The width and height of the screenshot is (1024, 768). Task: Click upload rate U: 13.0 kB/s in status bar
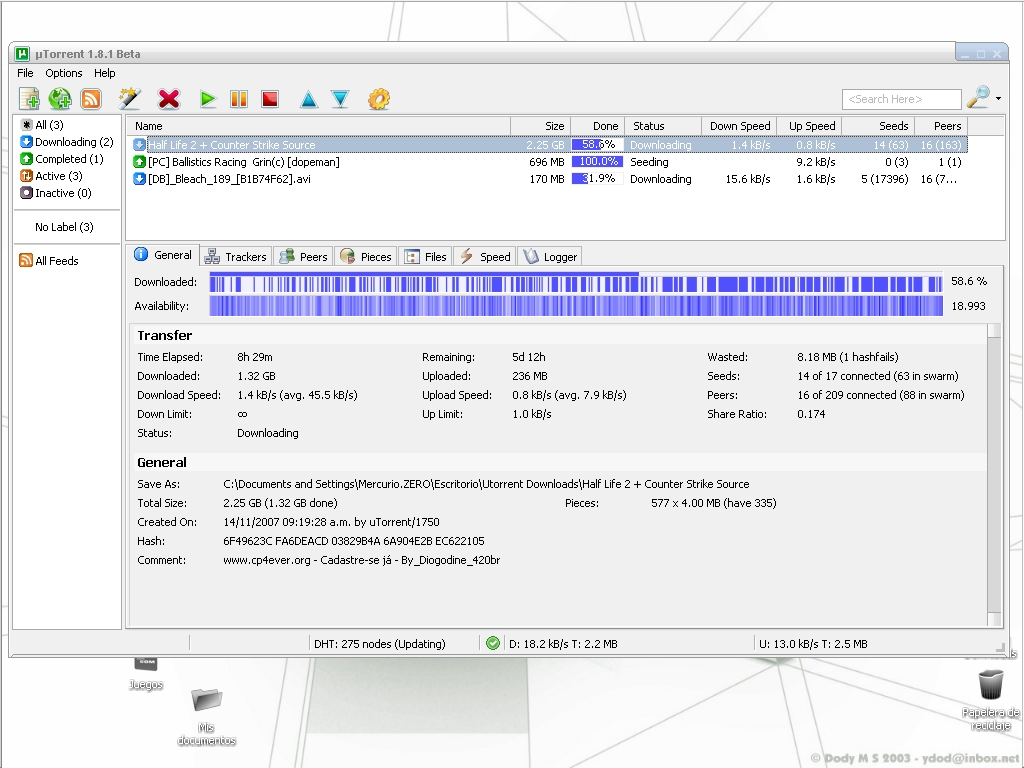click(x=813, y=644)
